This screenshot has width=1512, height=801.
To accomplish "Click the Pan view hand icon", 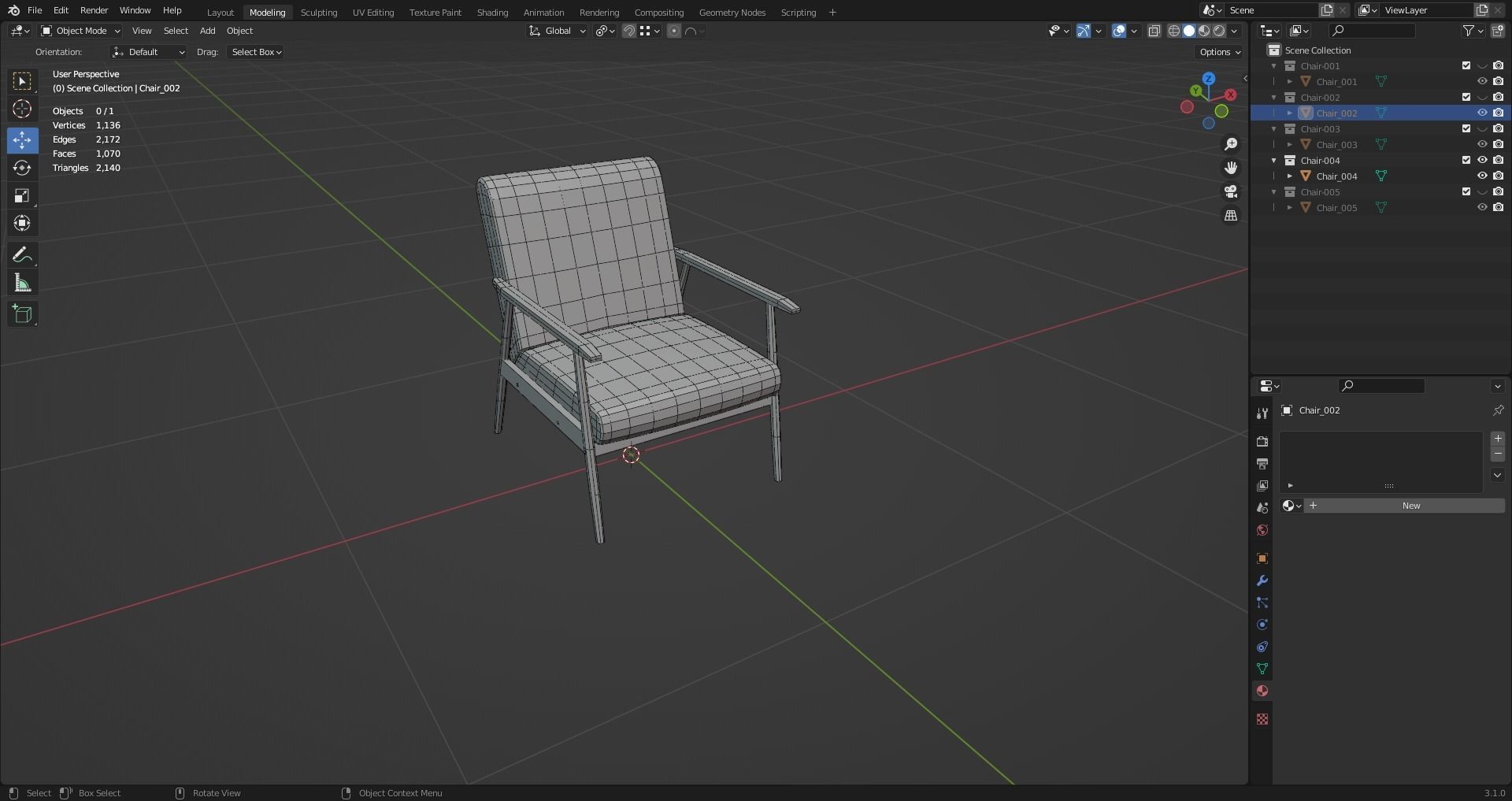I will pyautogui.click(x=1231, y=168).
